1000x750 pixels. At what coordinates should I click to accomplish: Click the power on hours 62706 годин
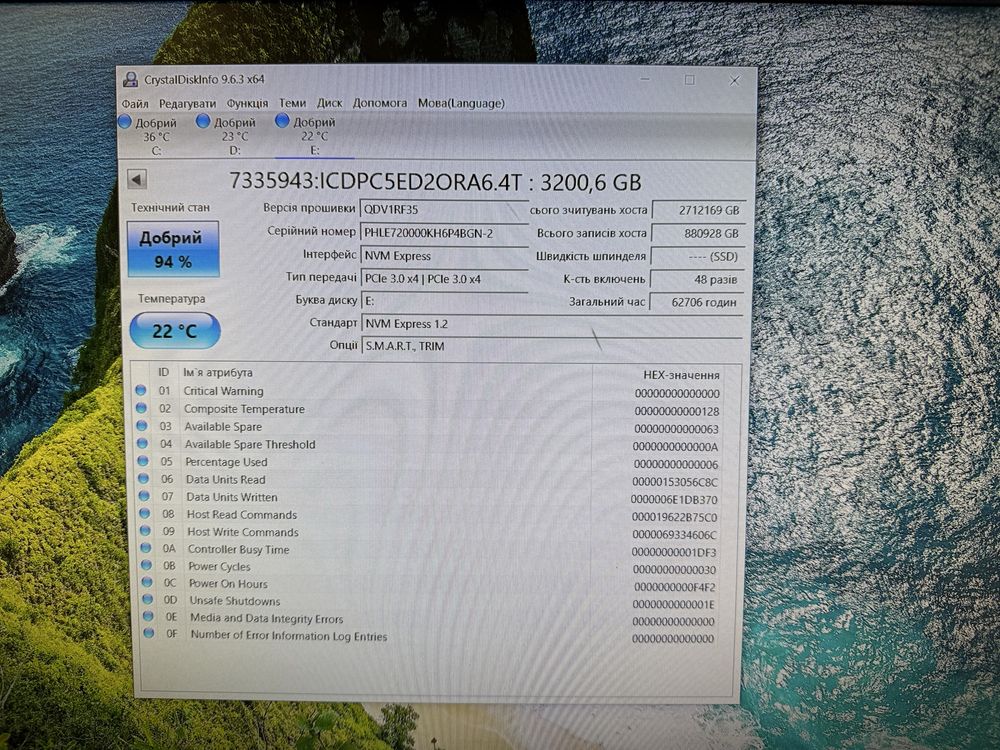pyautogui.click(x=698, y=302)
